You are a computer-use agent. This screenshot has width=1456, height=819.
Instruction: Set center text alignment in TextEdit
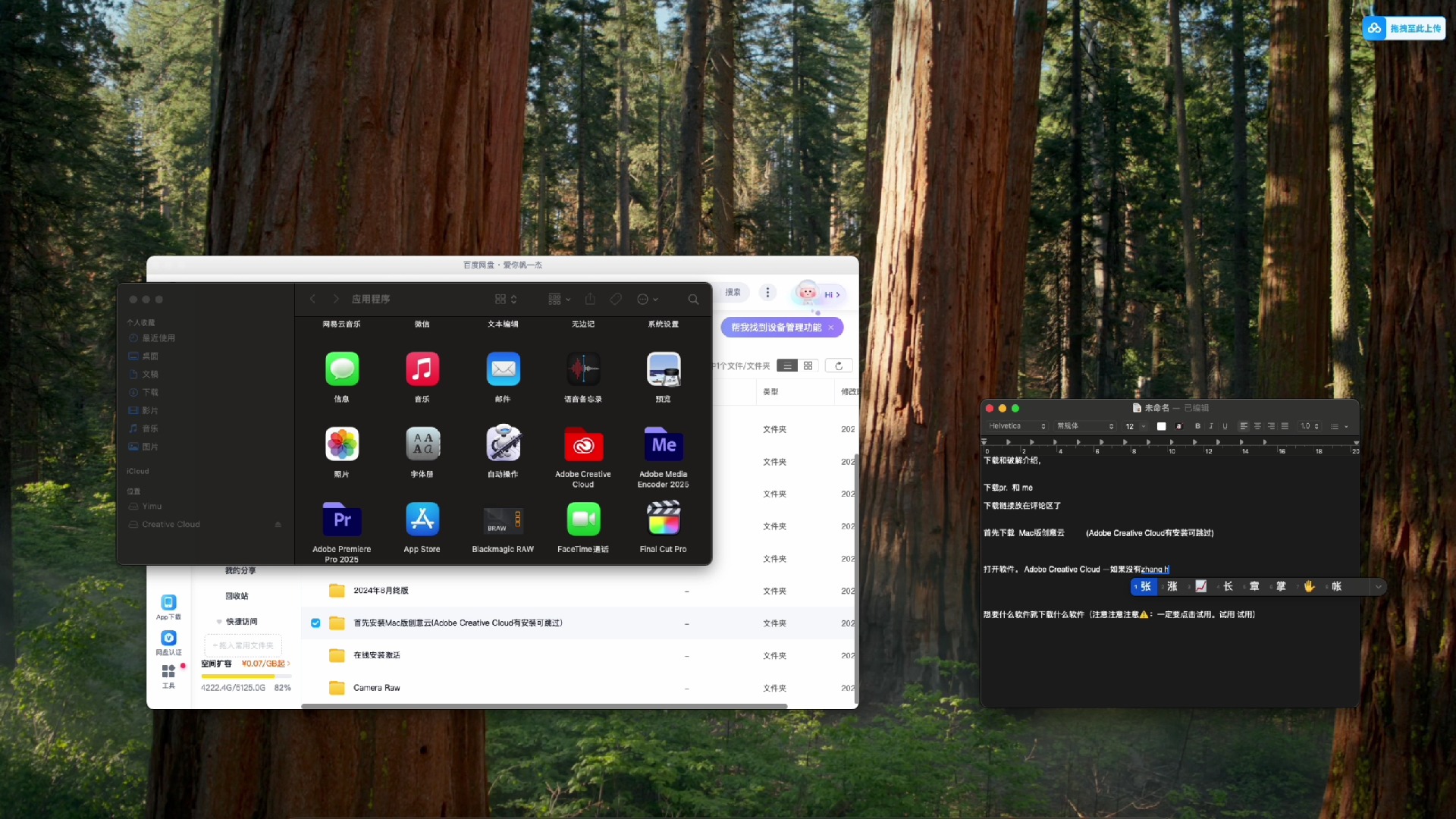pyautogui.click(x=1257, y=426)
